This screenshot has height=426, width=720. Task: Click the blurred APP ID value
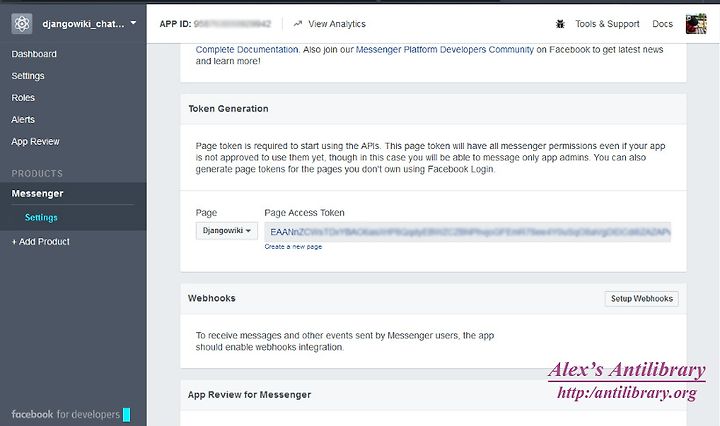tap(232, 24)
